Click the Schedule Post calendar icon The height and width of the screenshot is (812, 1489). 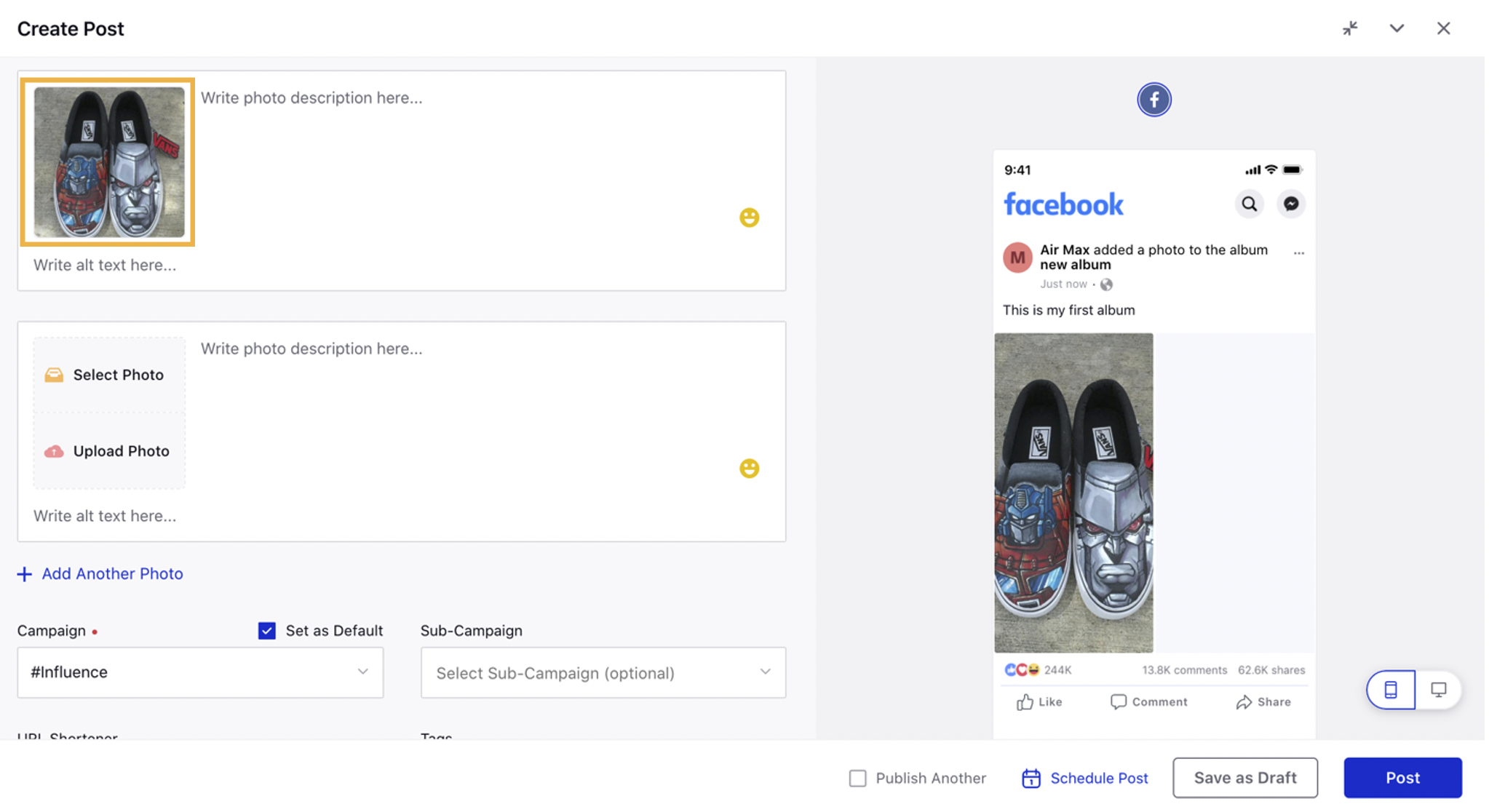(1031, 779)
